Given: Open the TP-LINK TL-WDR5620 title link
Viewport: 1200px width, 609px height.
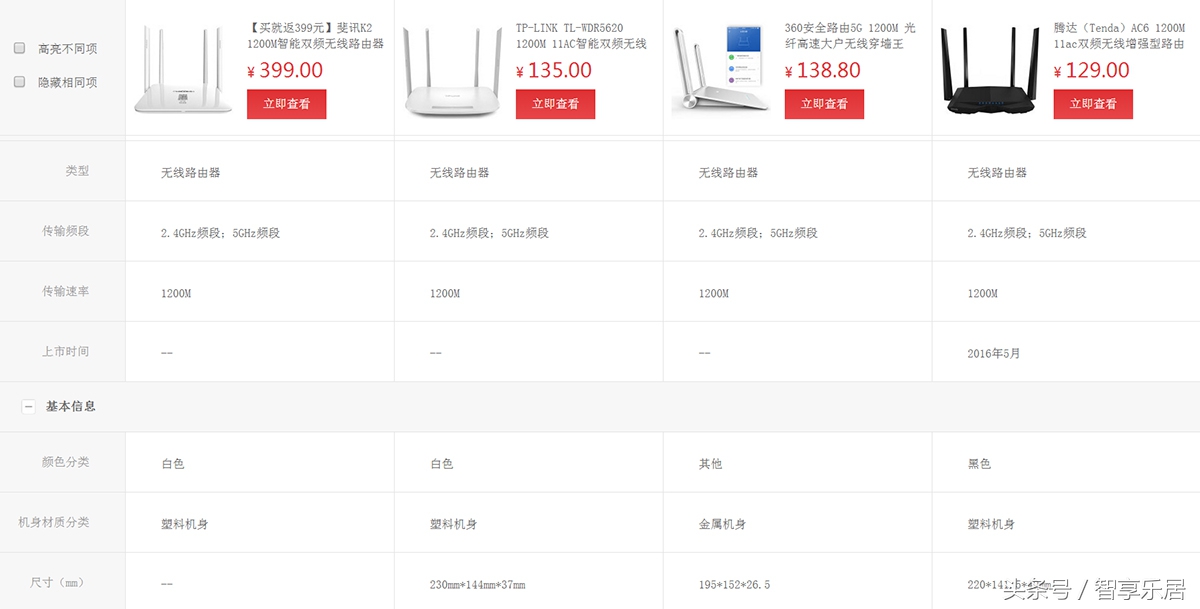Looking at the screenshot, I should pos(578,35).
